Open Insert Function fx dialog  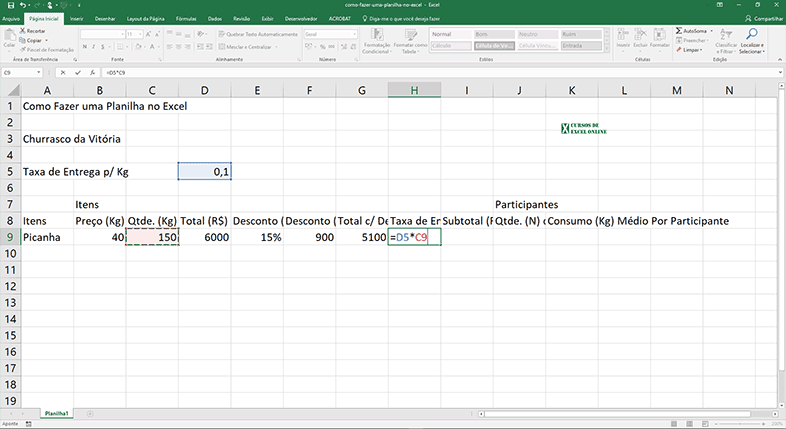tap(93, 73)
